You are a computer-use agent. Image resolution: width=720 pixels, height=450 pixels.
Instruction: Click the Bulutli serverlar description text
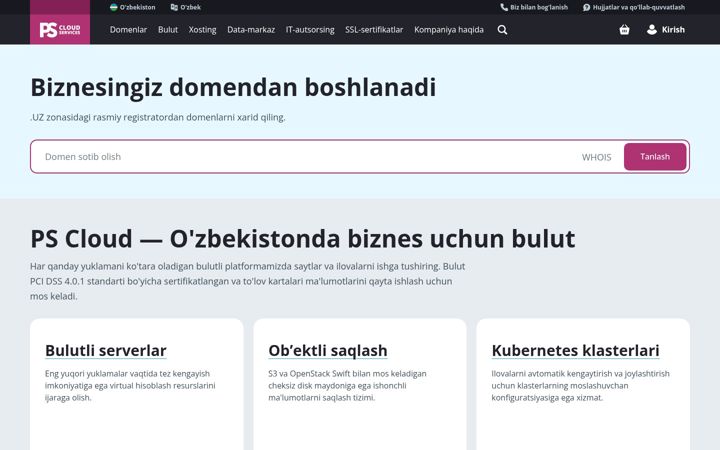(x=130, y=386)
